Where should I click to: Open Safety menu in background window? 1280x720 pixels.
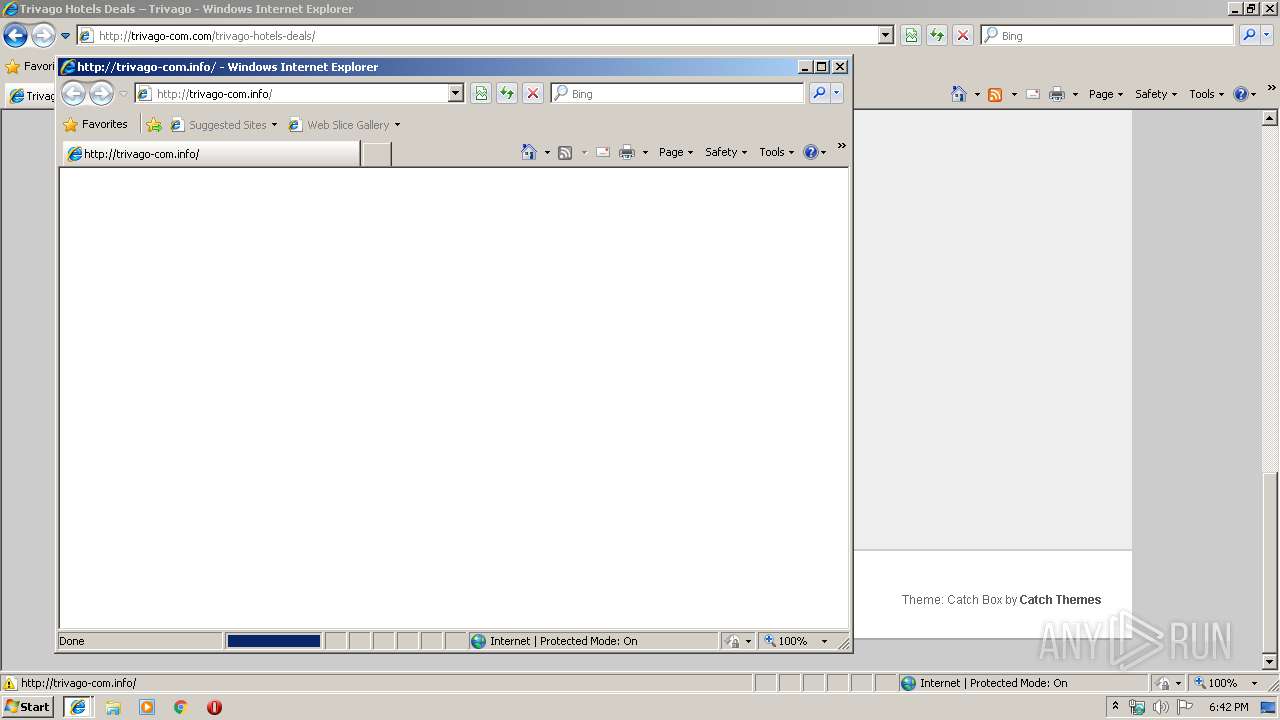(1156, 94)
